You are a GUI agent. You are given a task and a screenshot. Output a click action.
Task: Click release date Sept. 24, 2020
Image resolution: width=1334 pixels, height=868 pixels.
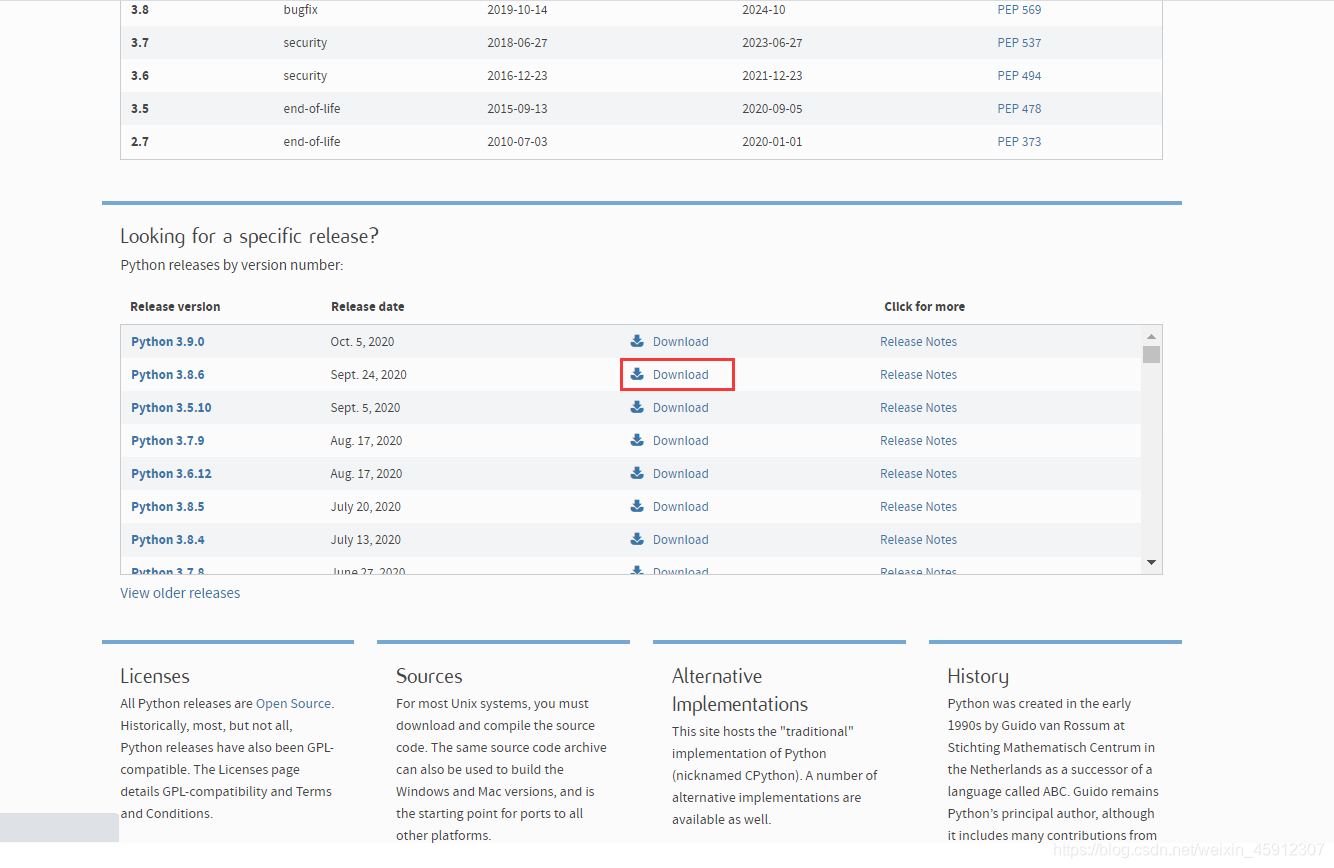coord(368,375)
